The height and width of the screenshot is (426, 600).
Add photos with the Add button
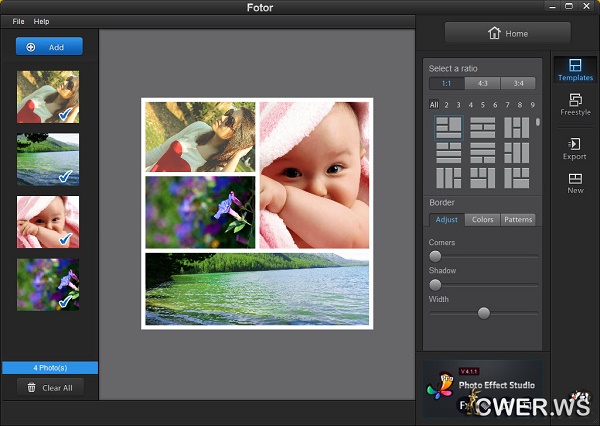pyautogui.click(x=49, y=47)
